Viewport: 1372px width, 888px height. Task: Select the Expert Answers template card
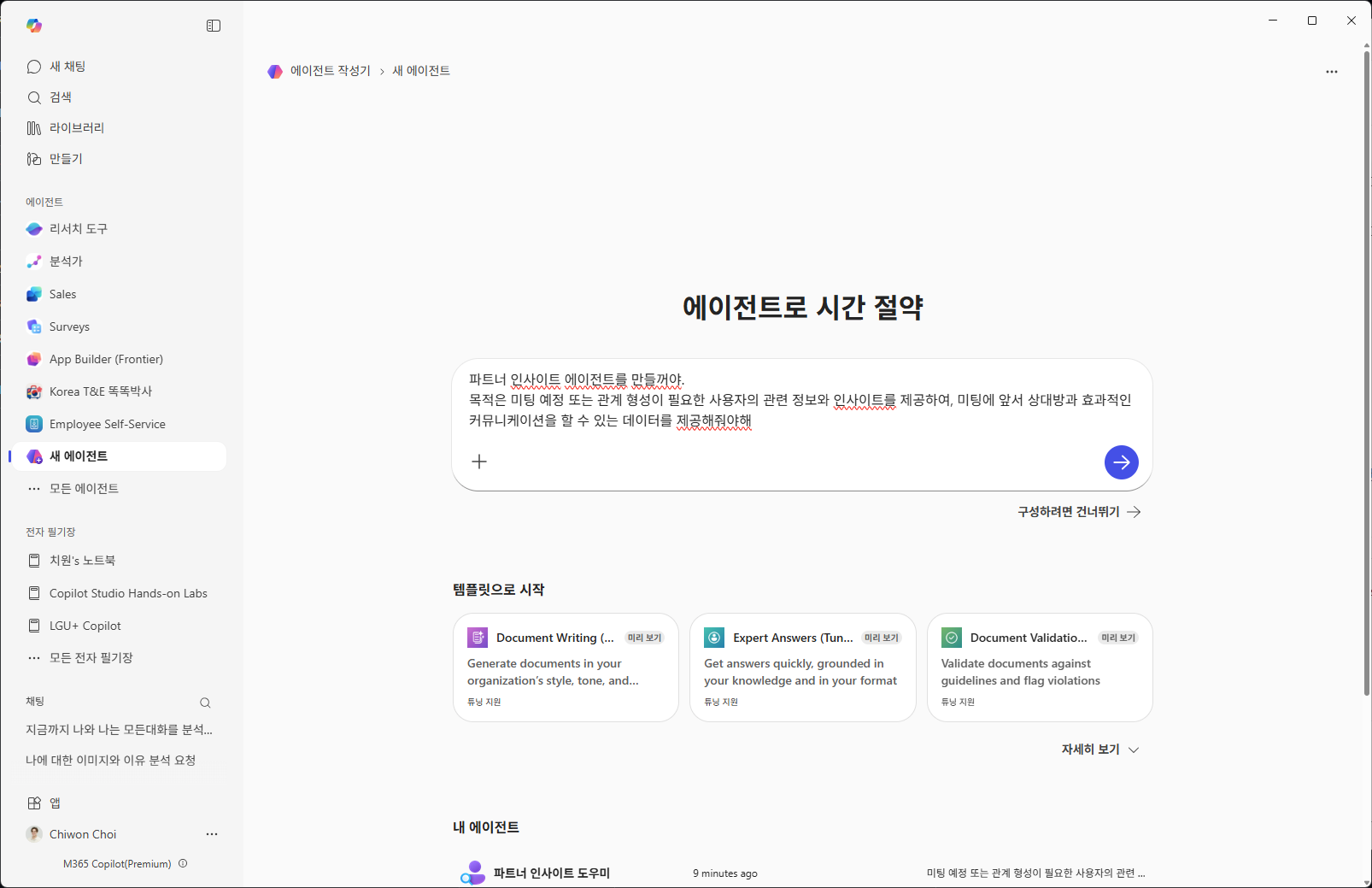point(802,667)
